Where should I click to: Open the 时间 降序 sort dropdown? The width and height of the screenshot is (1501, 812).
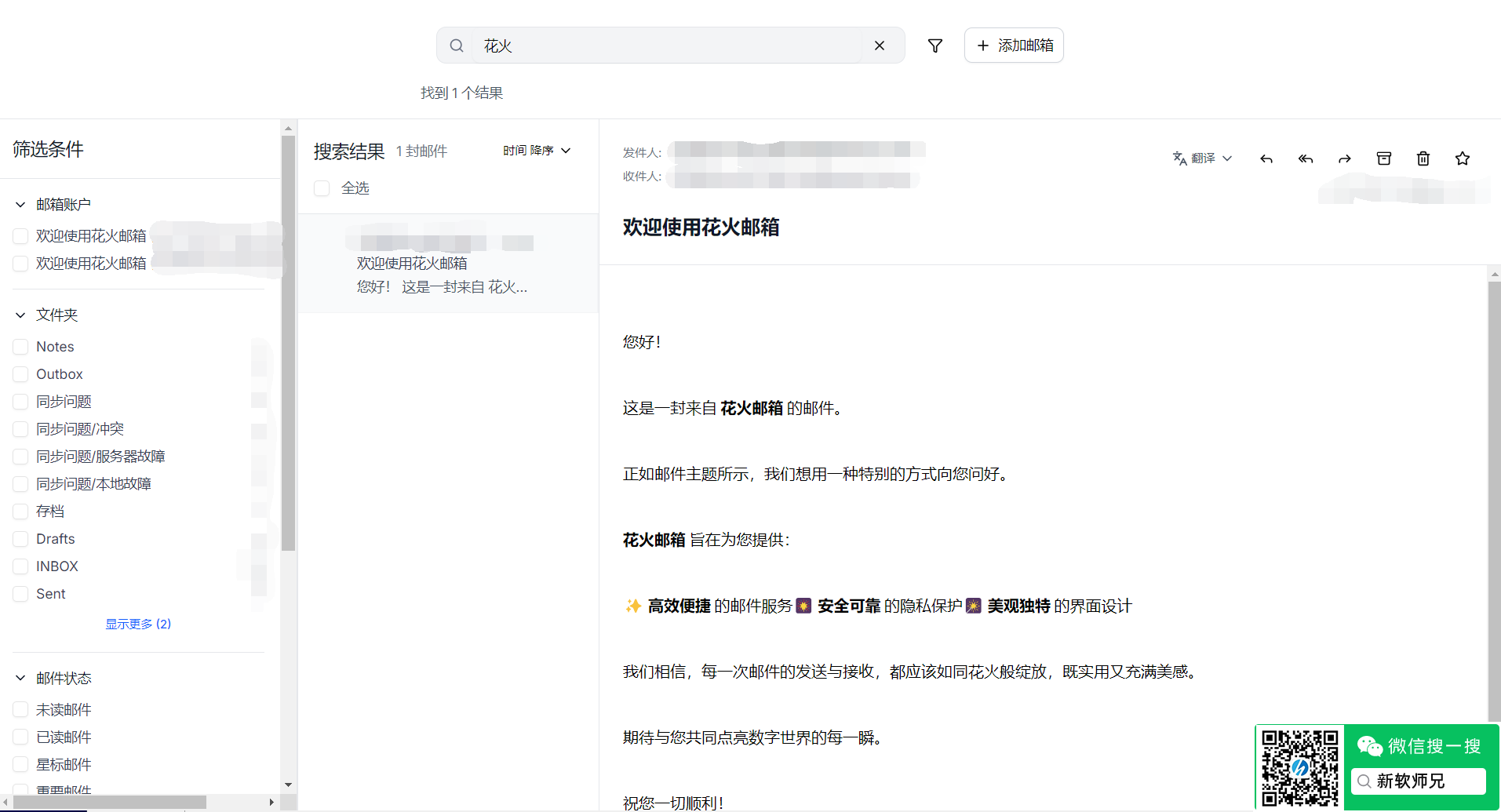pos(537,151)
